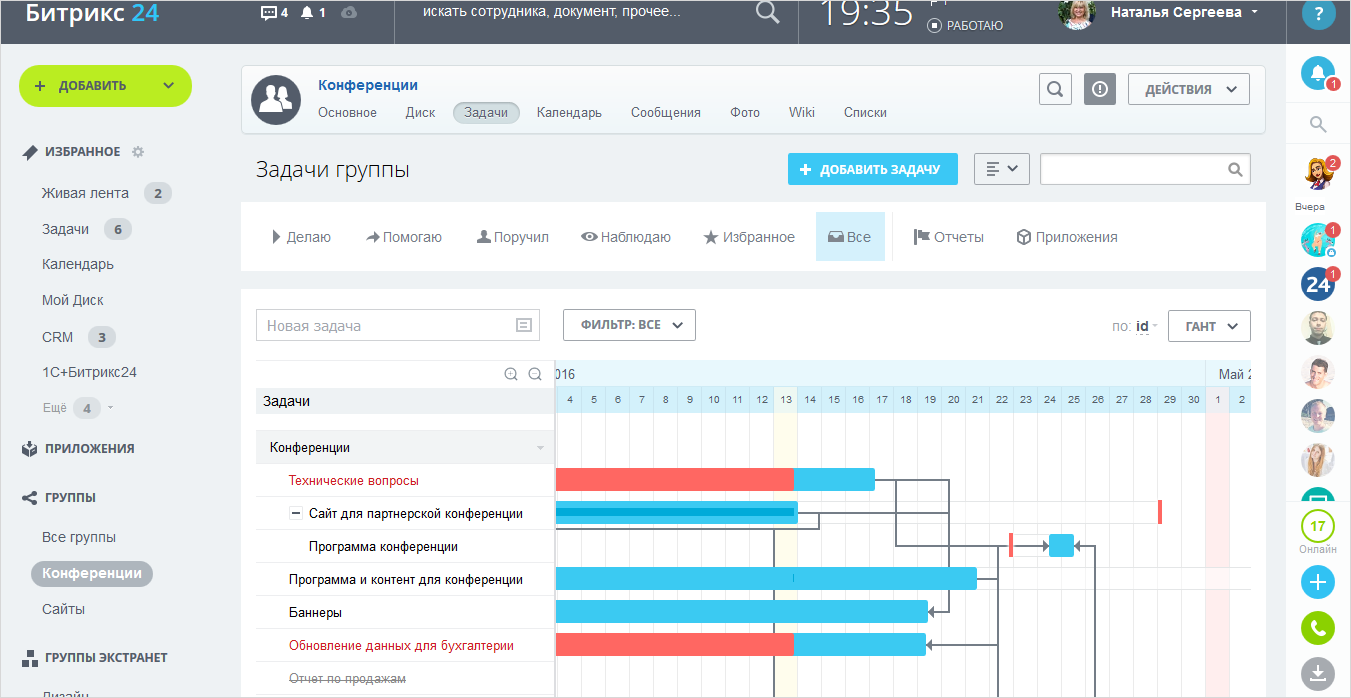Click the green phone call button

(x=1318, y=628)
